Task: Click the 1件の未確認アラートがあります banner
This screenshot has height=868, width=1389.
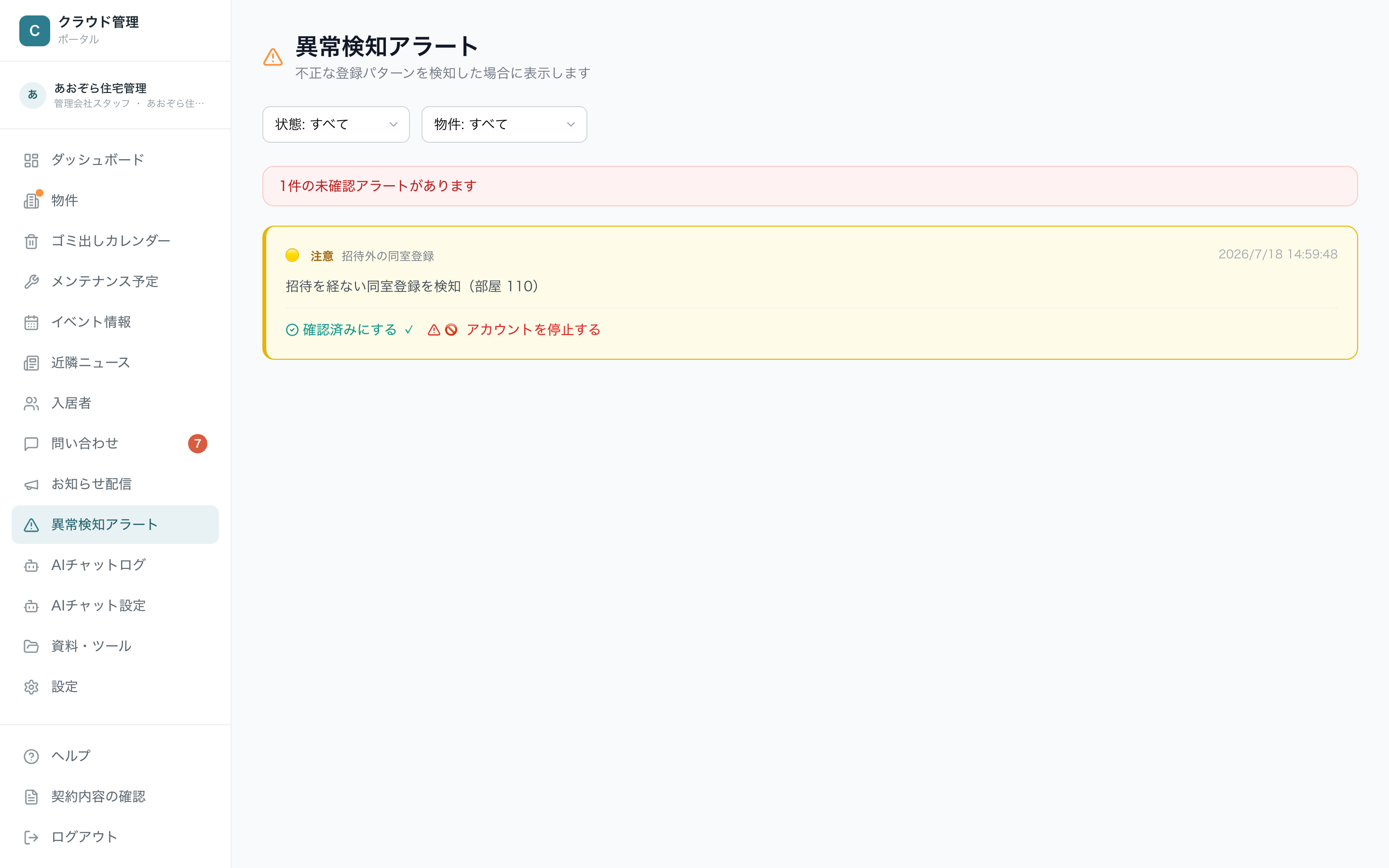Action: click(810, 186)
